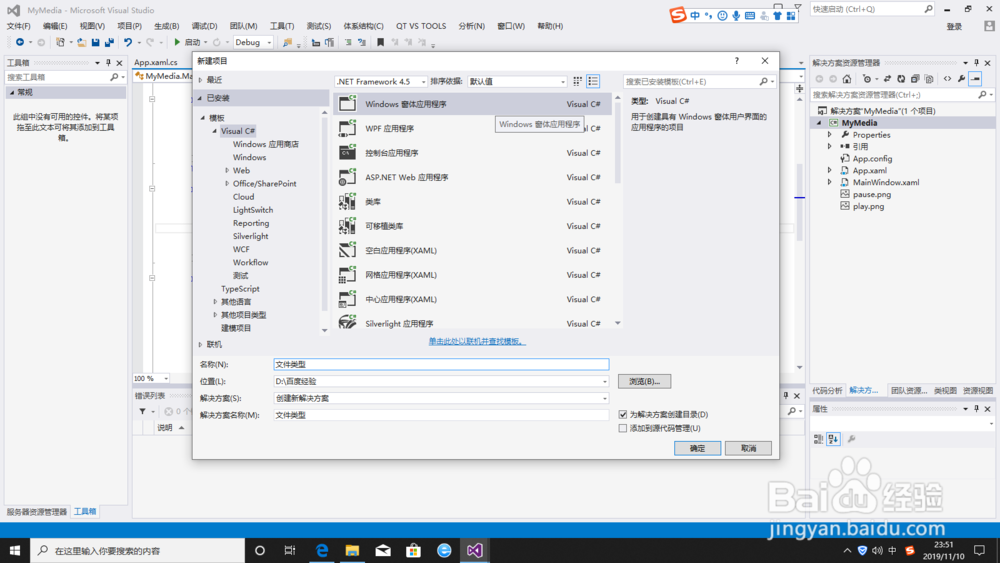Screen dimensions: 1000x563
Task: Click 搜索已安装模板 search field
Action: coord(692,82)
